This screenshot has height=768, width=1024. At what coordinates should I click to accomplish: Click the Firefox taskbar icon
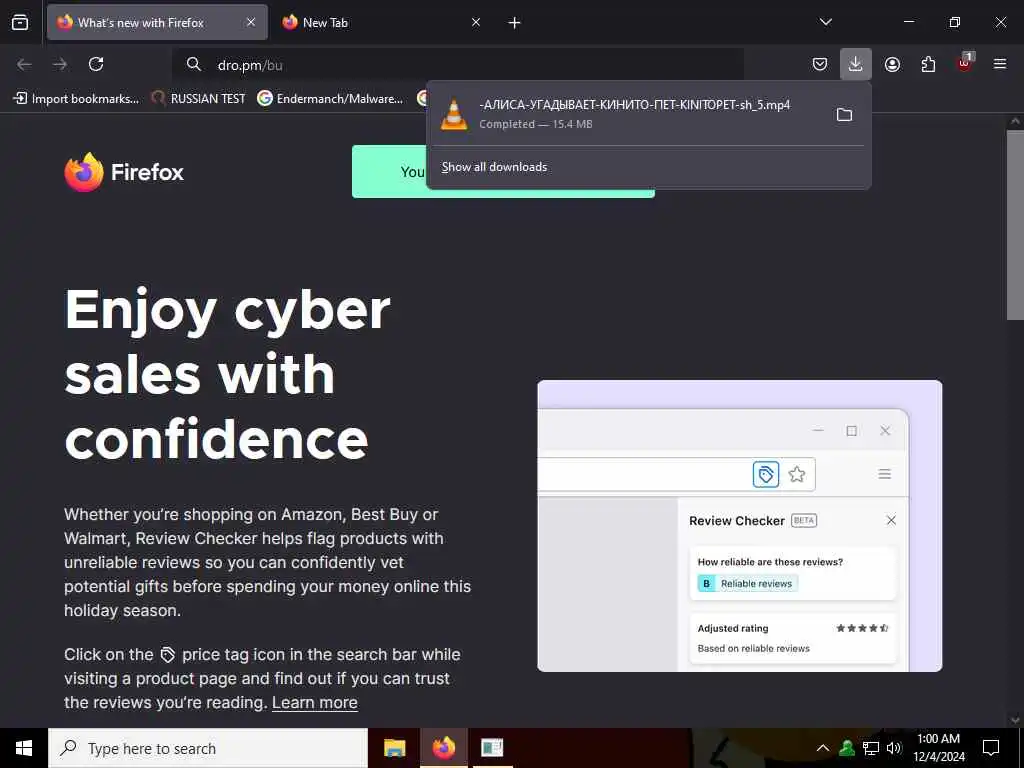click(x=443, y=748)
